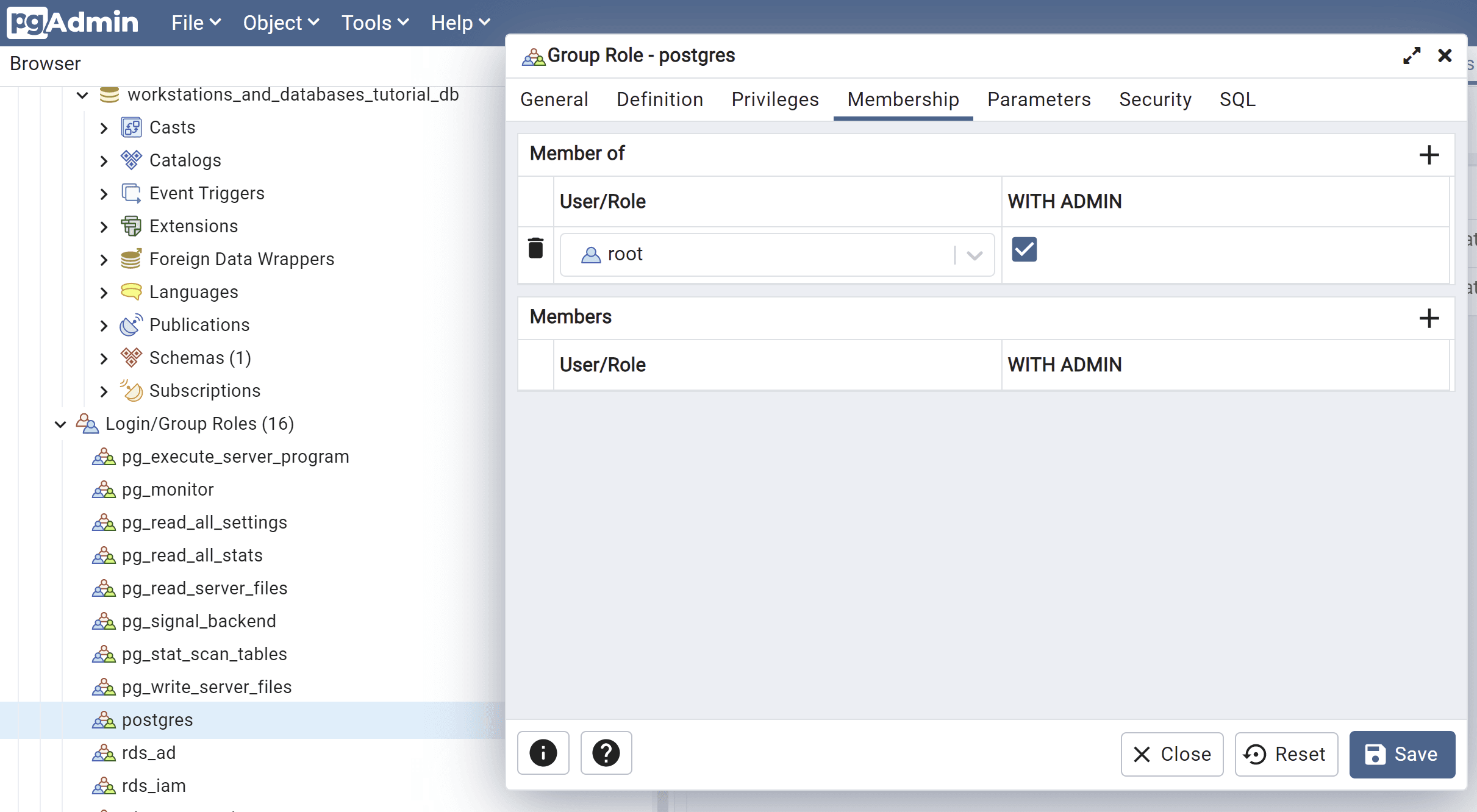Add a new 'Member of' row with plus icon
The height and width of the screenshot is (812, 1477).
(x=1429, y=155)
